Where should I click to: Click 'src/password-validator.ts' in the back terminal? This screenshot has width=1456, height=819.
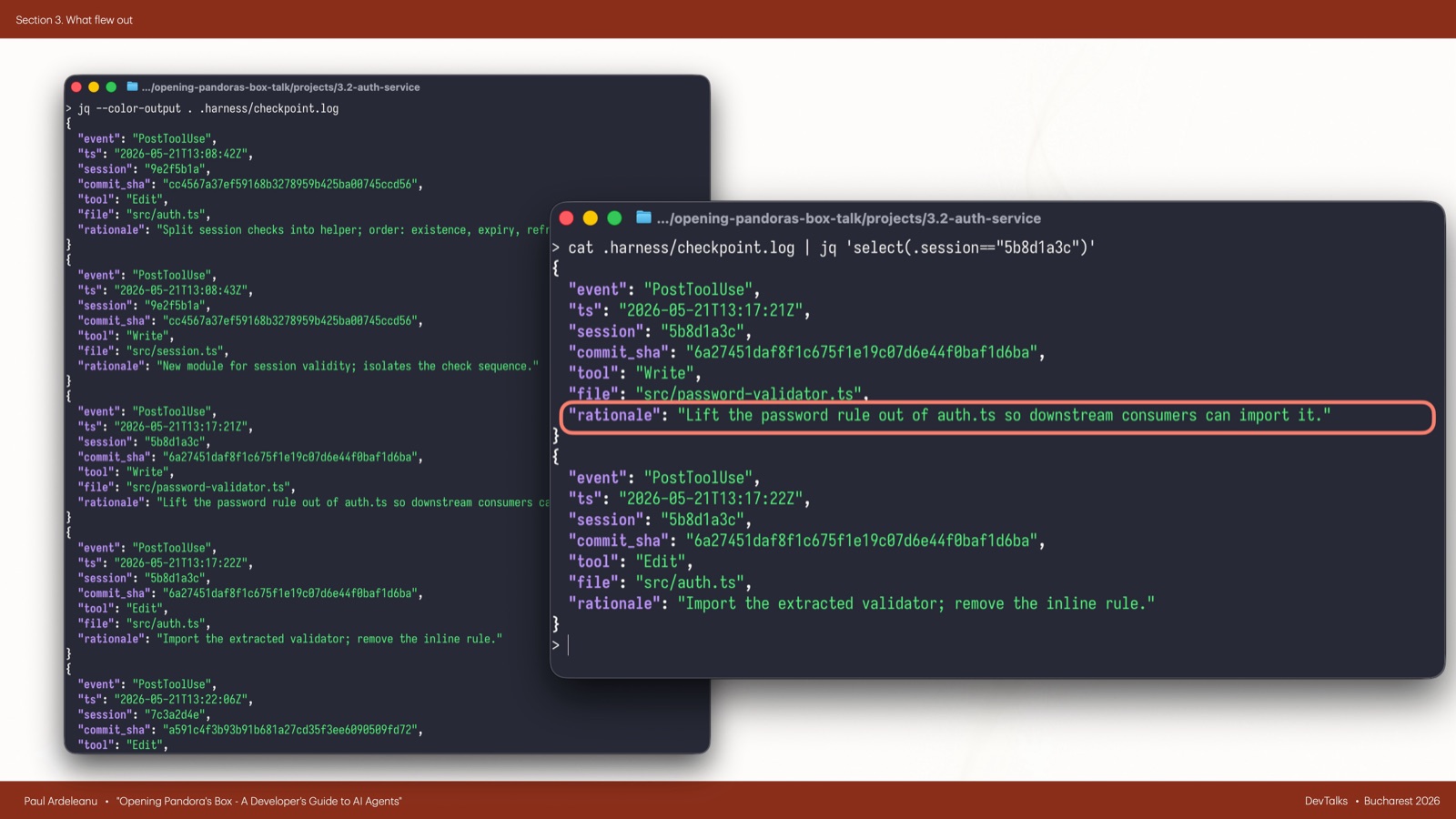(x=210, y=488)
